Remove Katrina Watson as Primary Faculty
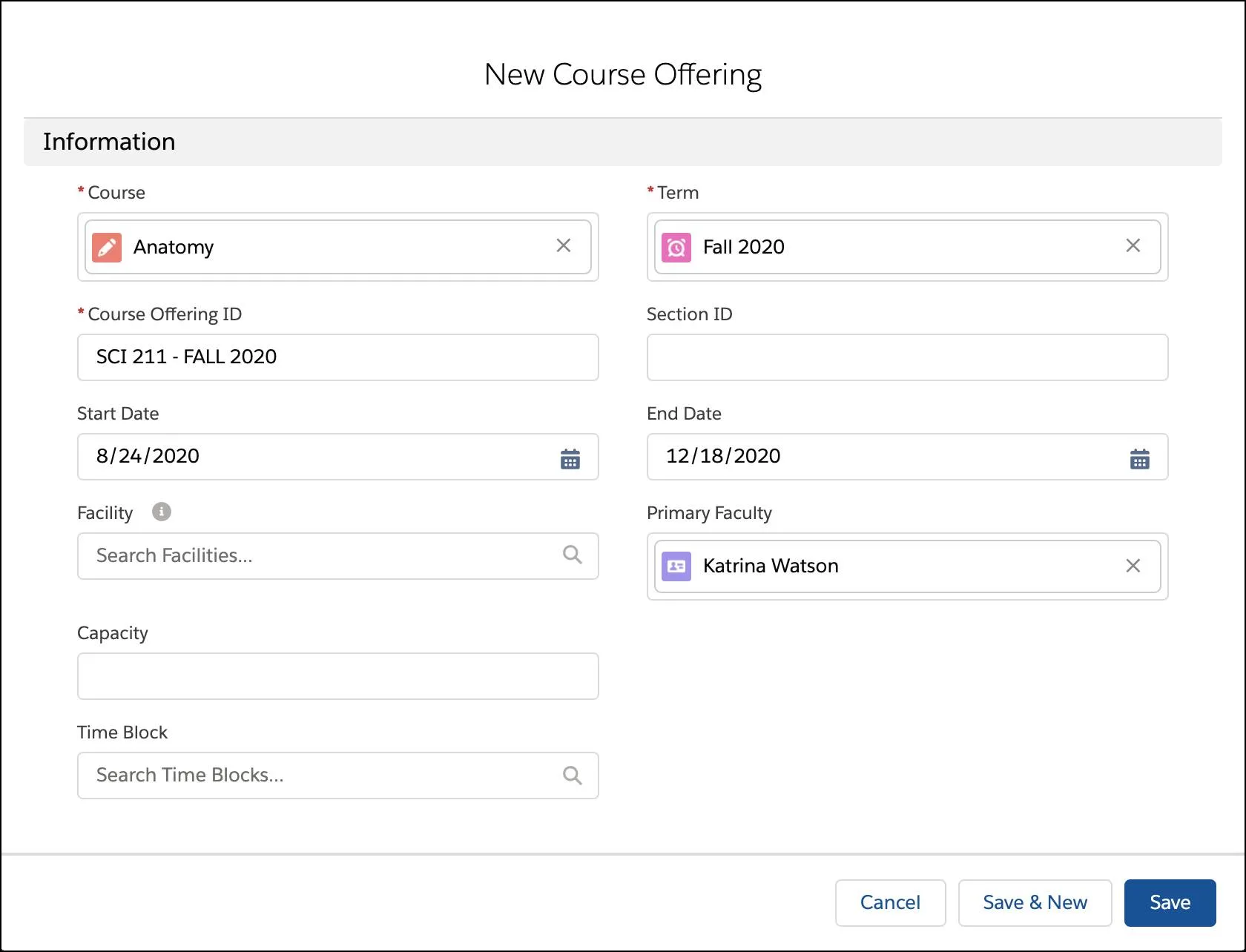1246x952 pixels. pyautogui.click(x=1133, y=566)
